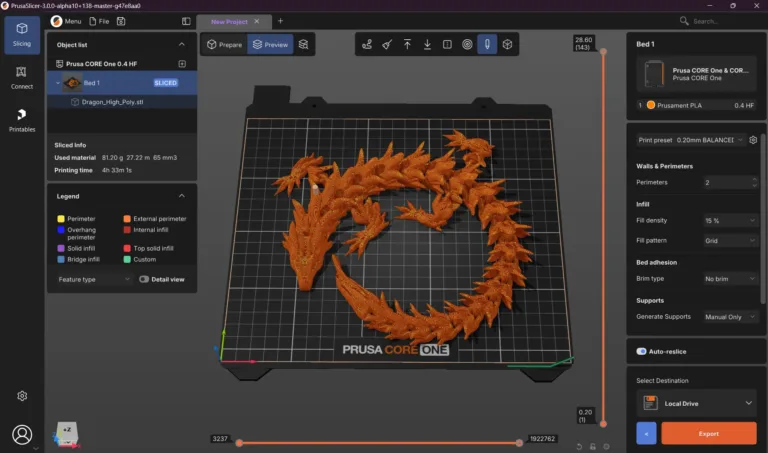This screenshot has height=453, width=768.
Task: Click the Bridge infill legend swatch
Action: (61, 260)
